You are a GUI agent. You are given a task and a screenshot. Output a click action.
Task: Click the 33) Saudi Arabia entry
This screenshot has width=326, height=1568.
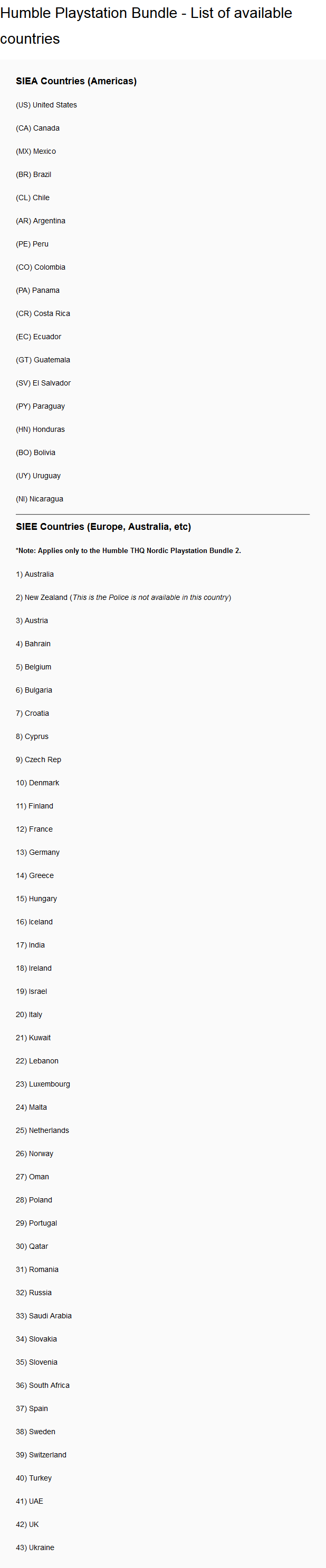[44, 1315]
